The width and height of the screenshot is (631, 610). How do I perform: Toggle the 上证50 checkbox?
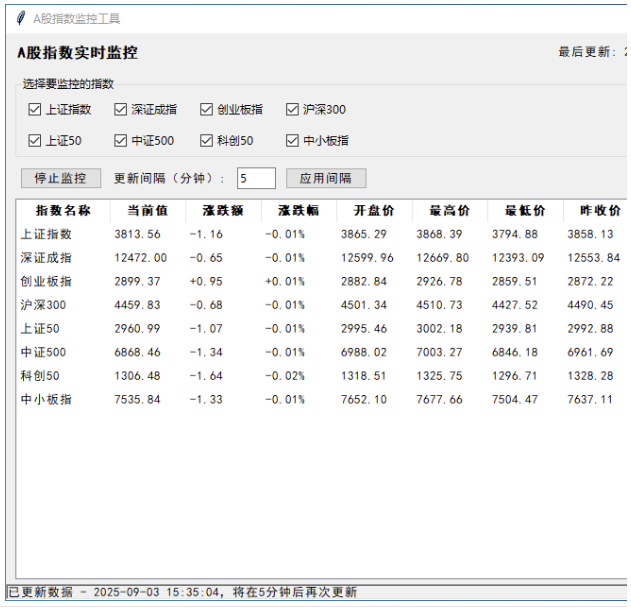pos(35,141)
